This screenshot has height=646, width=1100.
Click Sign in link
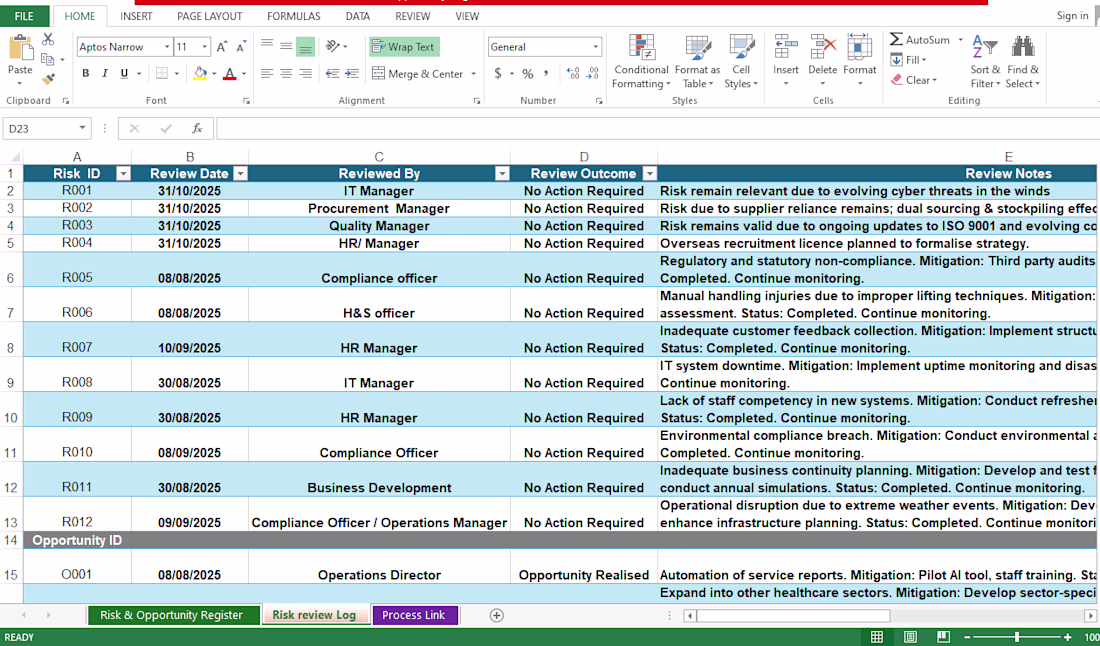tap(1073, 15)
